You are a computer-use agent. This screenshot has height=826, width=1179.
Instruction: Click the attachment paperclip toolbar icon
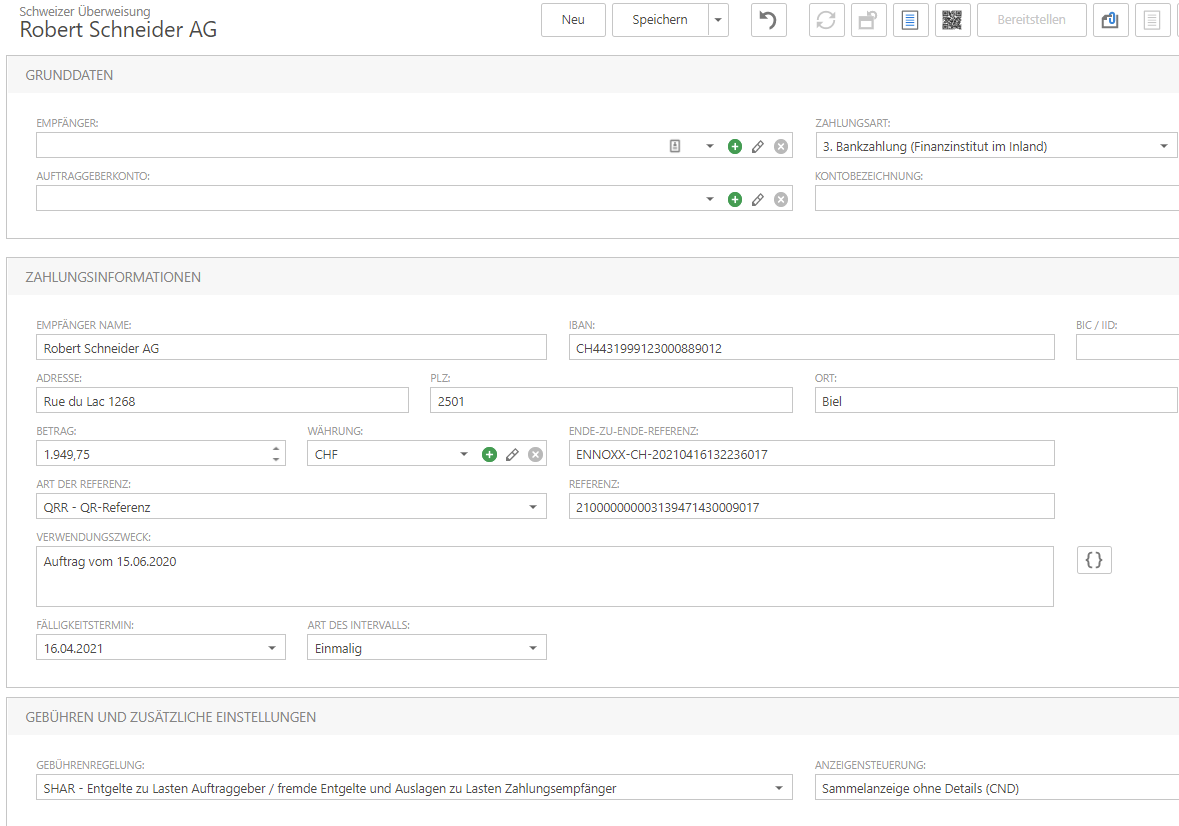point(1110,20)
